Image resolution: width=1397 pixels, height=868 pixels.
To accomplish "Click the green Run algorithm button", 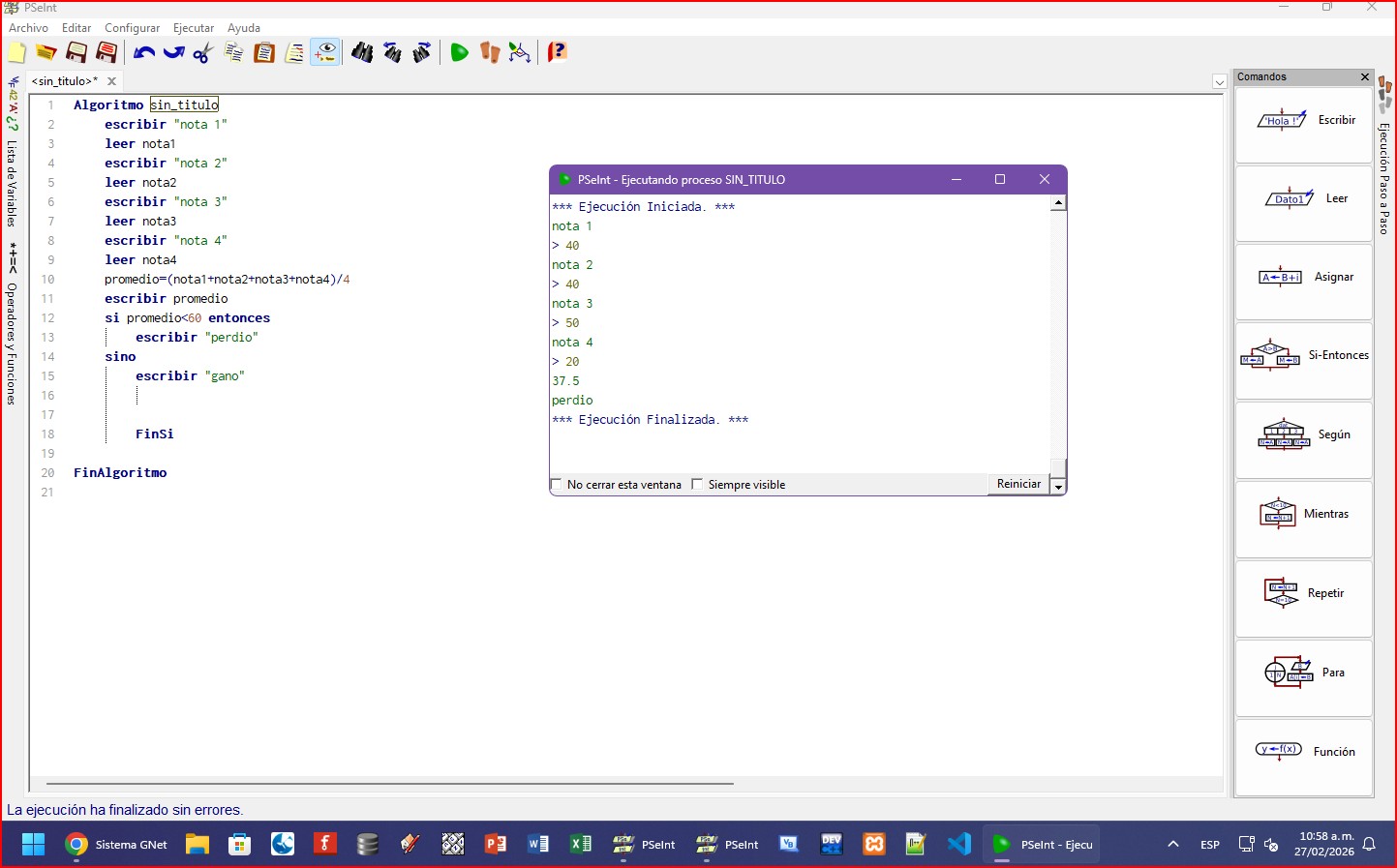I will click(459, 52).
